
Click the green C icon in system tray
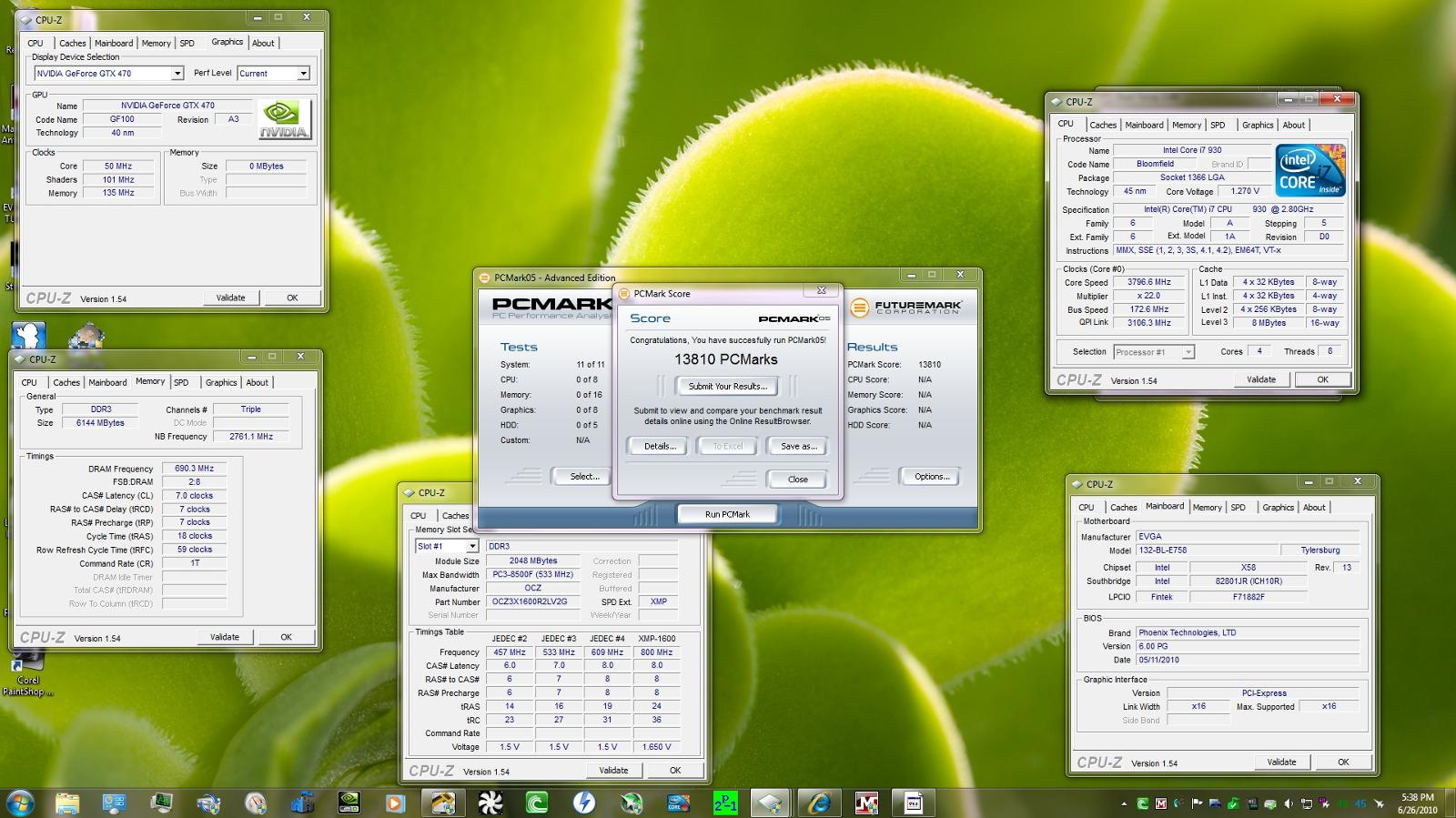click(1142, 803)
